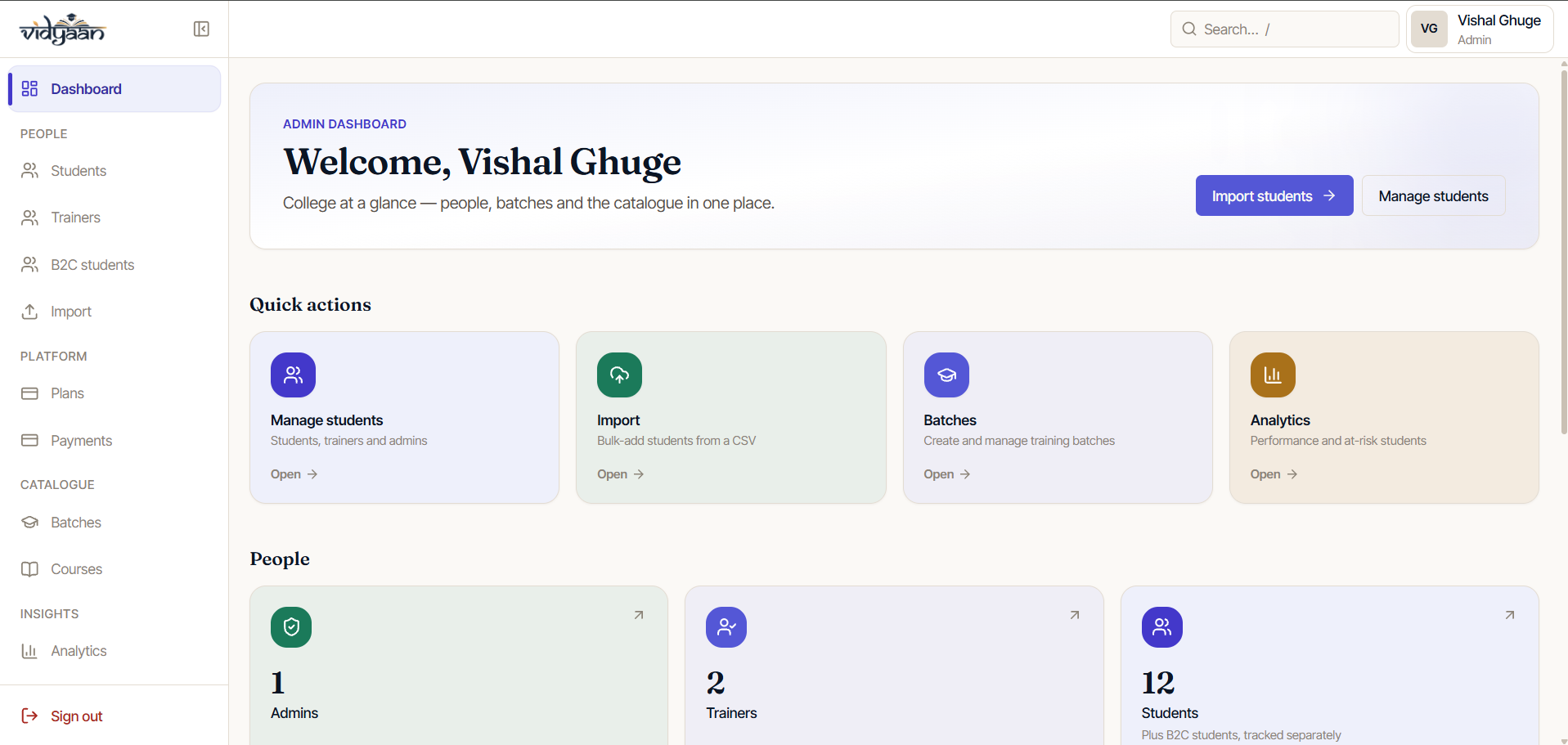Open the Manage students quick action link
The image size is (1568, 745).
pyautogui.click(x=294, y=474)
